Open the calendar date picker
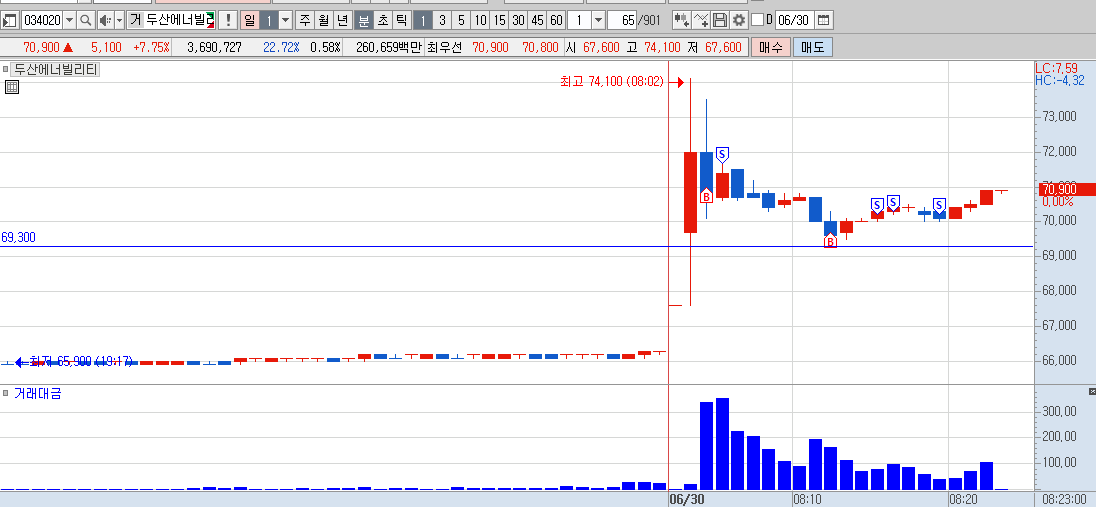The image size is (1096, 507). pyautogui.click(x=824, y=20)
